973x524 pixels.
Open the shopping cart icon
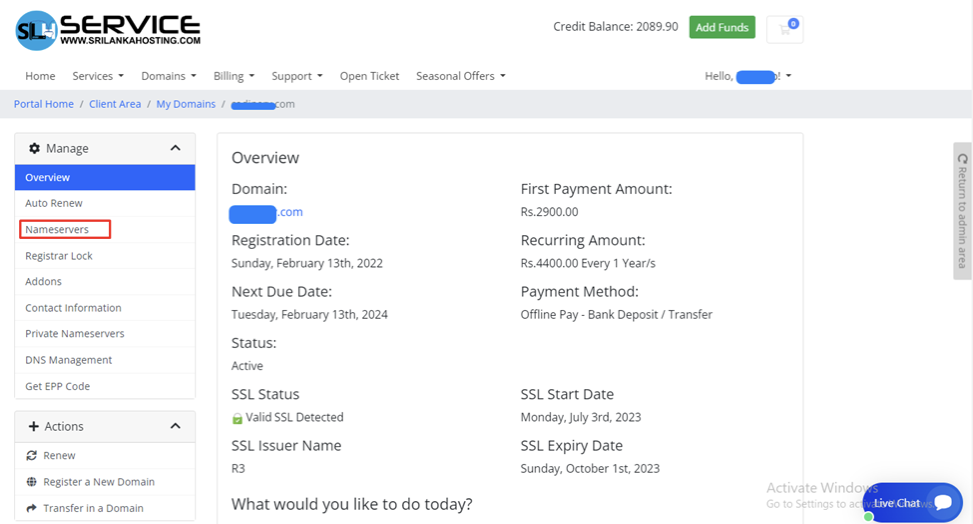[784, 29]
